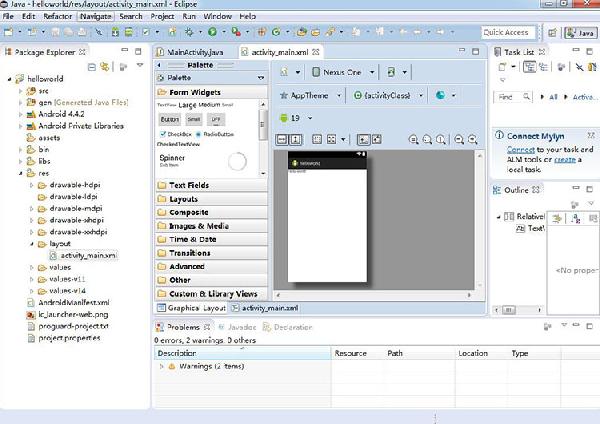Click the Quick Access input field
Viewport: 600px width, 424px height.
[x=508, y=33]
